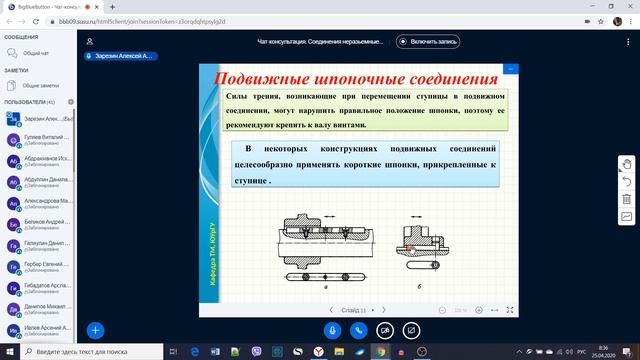Toggle multi-user whiteboard mode
640x360 pixels.
pos(627,216)
